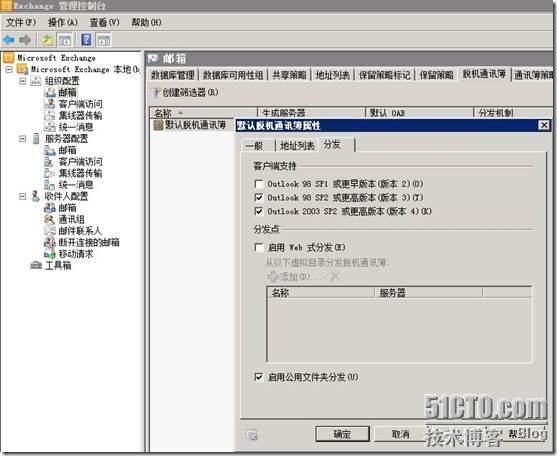Click the 邮箱 icon under 组织配置

pos(50,92)
